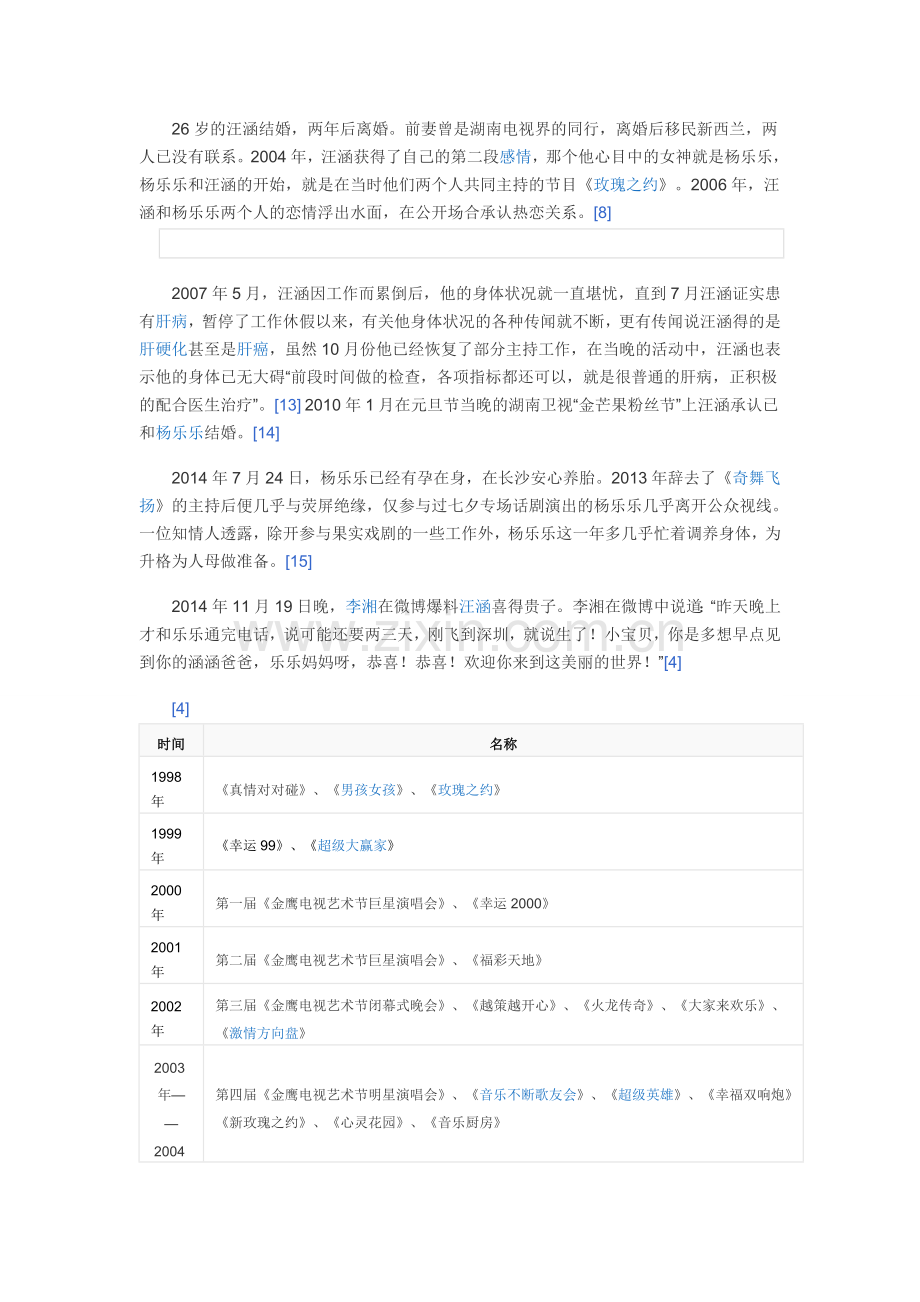The image size is (920, 1302).
Task: Click the 玫瑰之约 link in the 2004 paragraph
Action: click(x=626, y=184)
